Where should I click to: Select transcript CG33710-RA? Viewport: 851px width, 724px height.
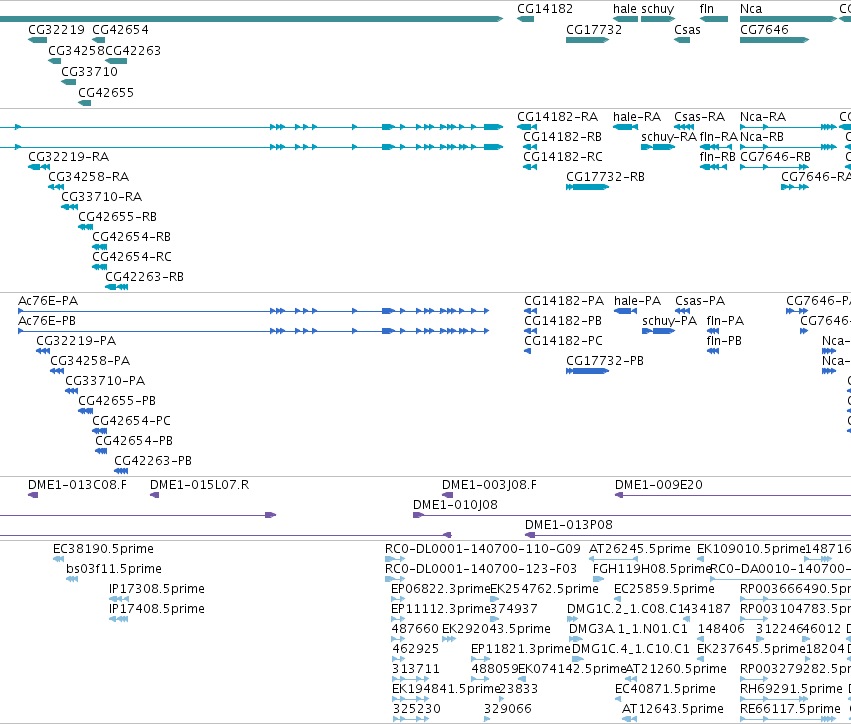[101, 197]
